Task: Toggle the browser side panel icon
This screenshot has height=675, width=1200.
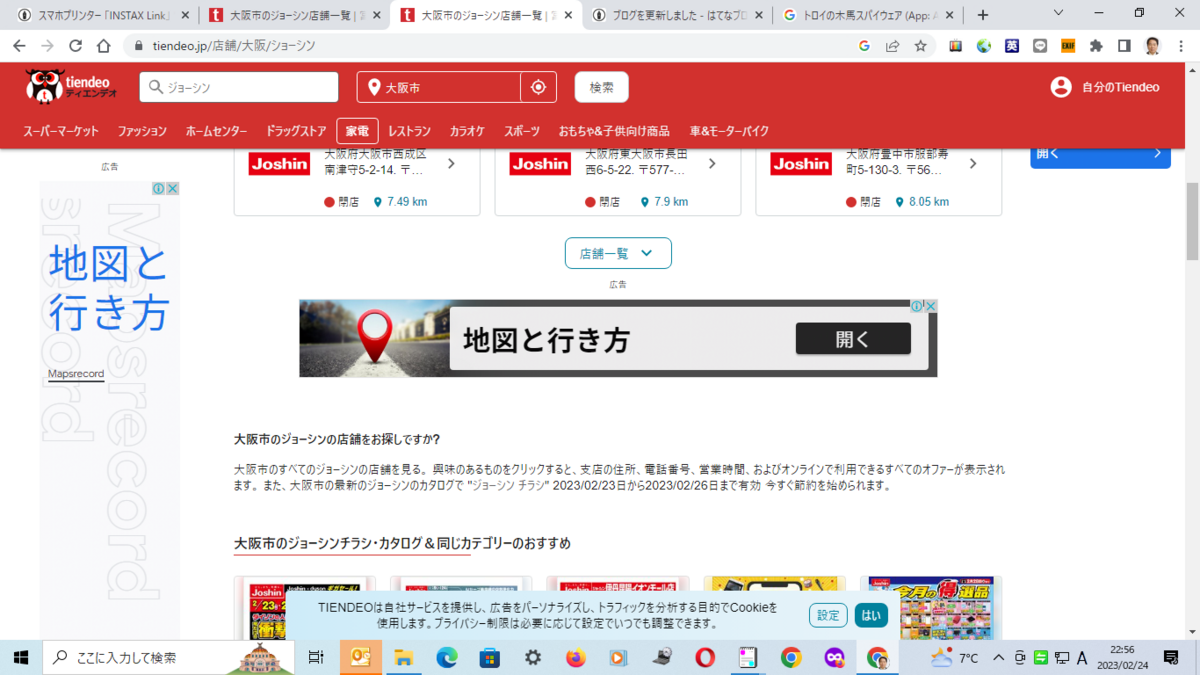Action: [1124, 46]
